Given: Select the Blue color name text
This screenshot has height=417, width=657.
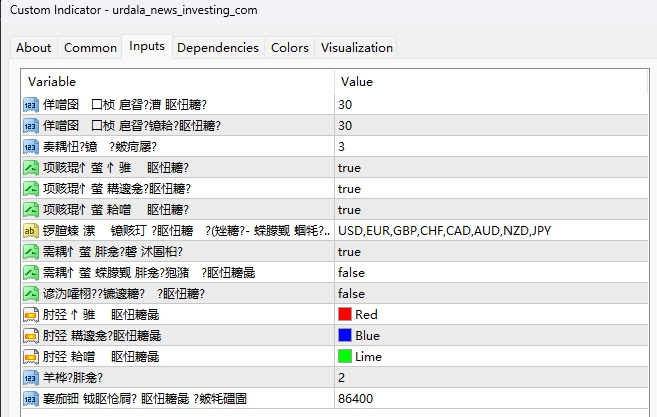Looking at the screenshot, I should point(367,336).
